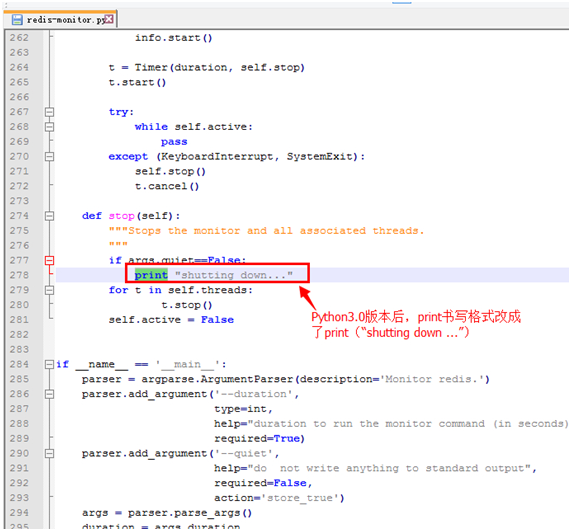The width and height of the screenshot is (571, 531).
Task: Collapse the if args.quiet block at line 277
Action: coord(50,260)
